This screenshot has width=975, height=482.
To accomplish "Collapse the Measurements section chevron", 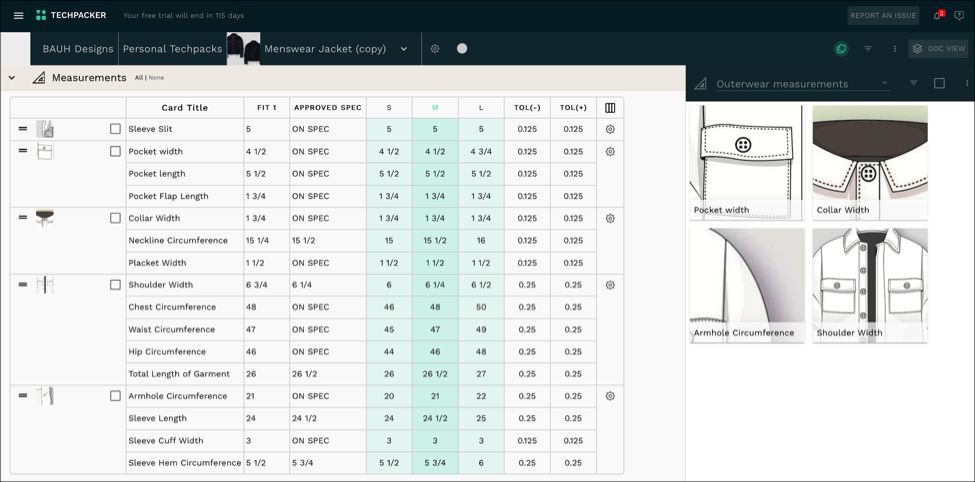I will [12, 78].
